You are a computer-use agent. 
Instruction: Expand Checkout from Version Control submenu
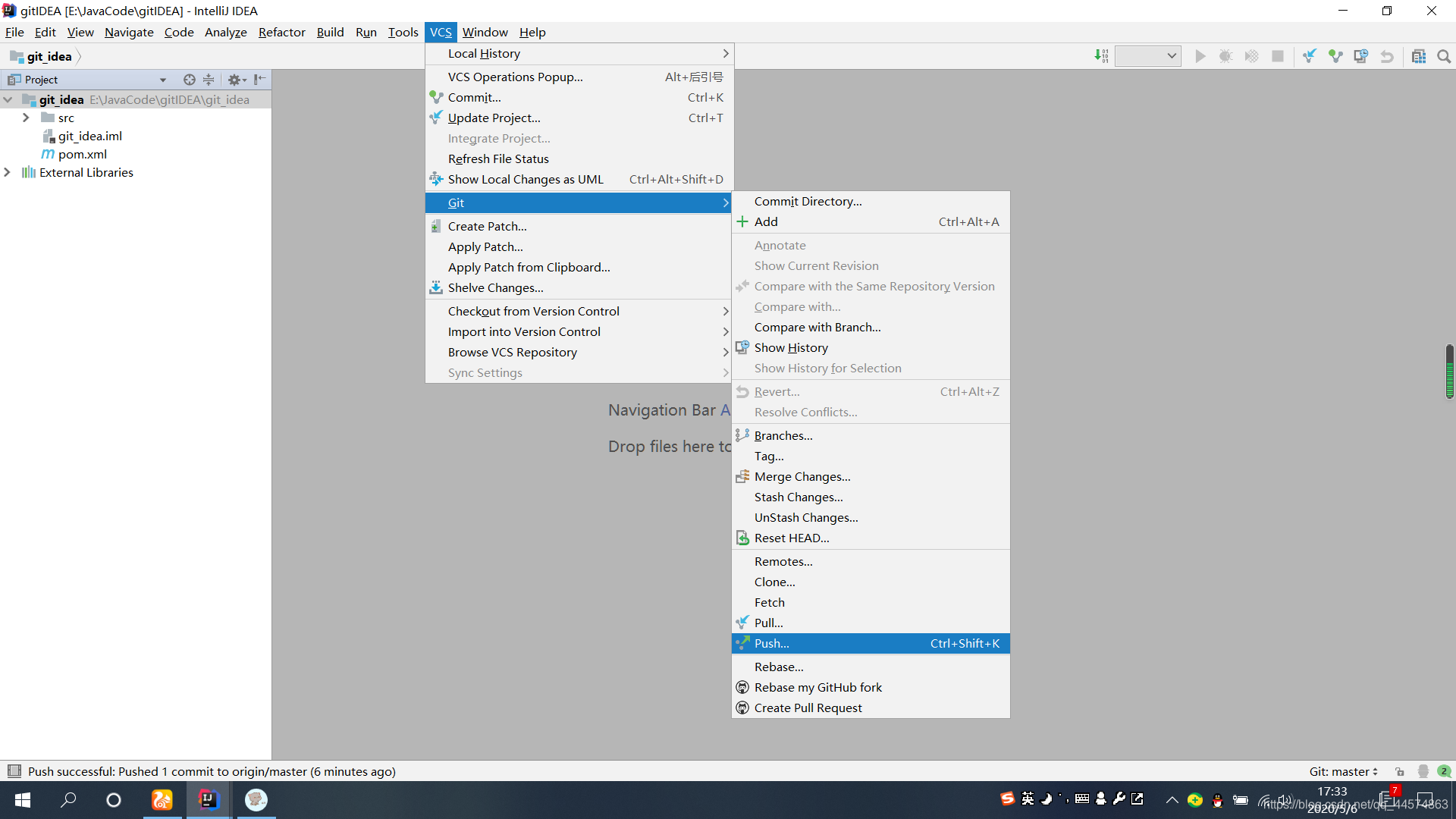[579, 311]
